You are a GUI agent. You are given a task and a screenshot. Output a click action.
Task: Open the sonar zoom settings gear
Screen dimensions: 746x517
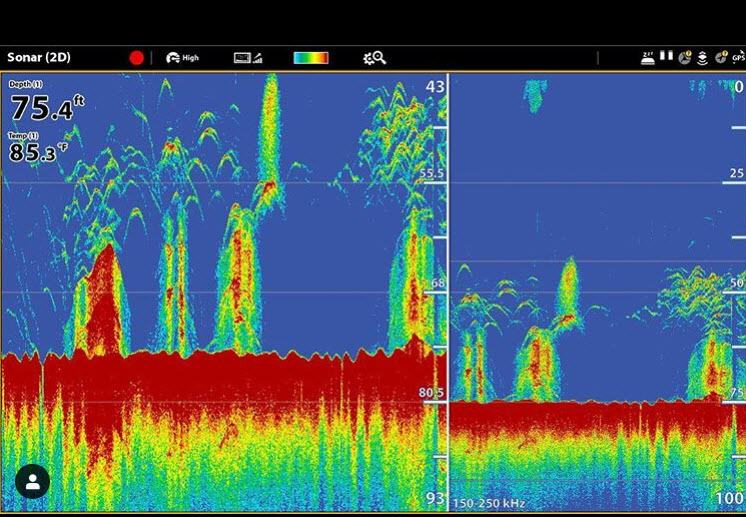(x=374, y=58)
